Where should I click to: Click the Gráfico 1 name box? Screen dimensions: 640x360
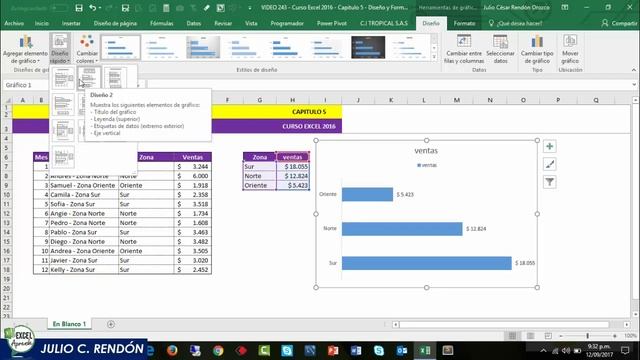[24, 85]
